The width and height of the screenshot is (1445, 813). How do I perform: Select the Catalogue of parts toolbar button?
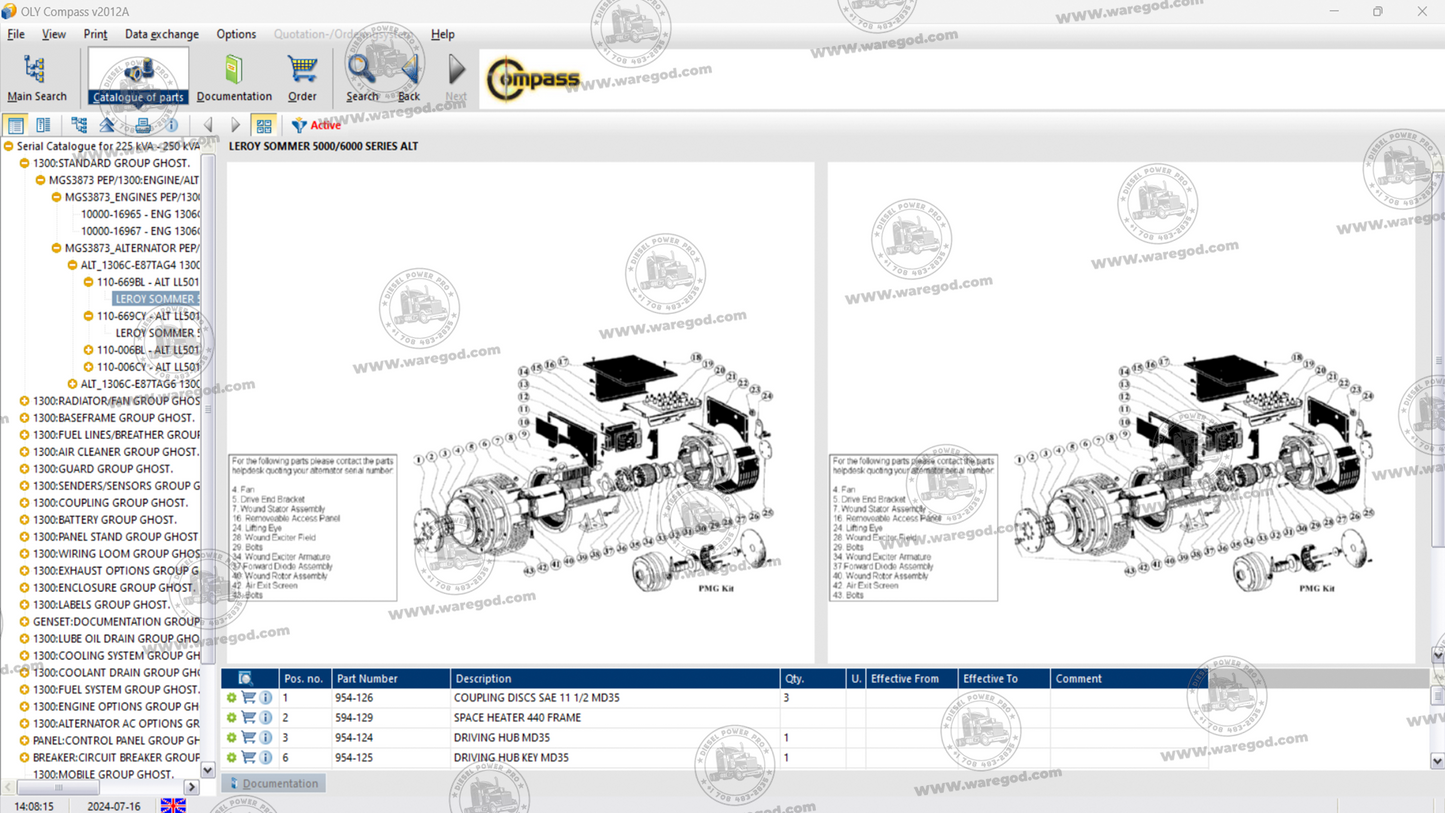tap(138, 78)
